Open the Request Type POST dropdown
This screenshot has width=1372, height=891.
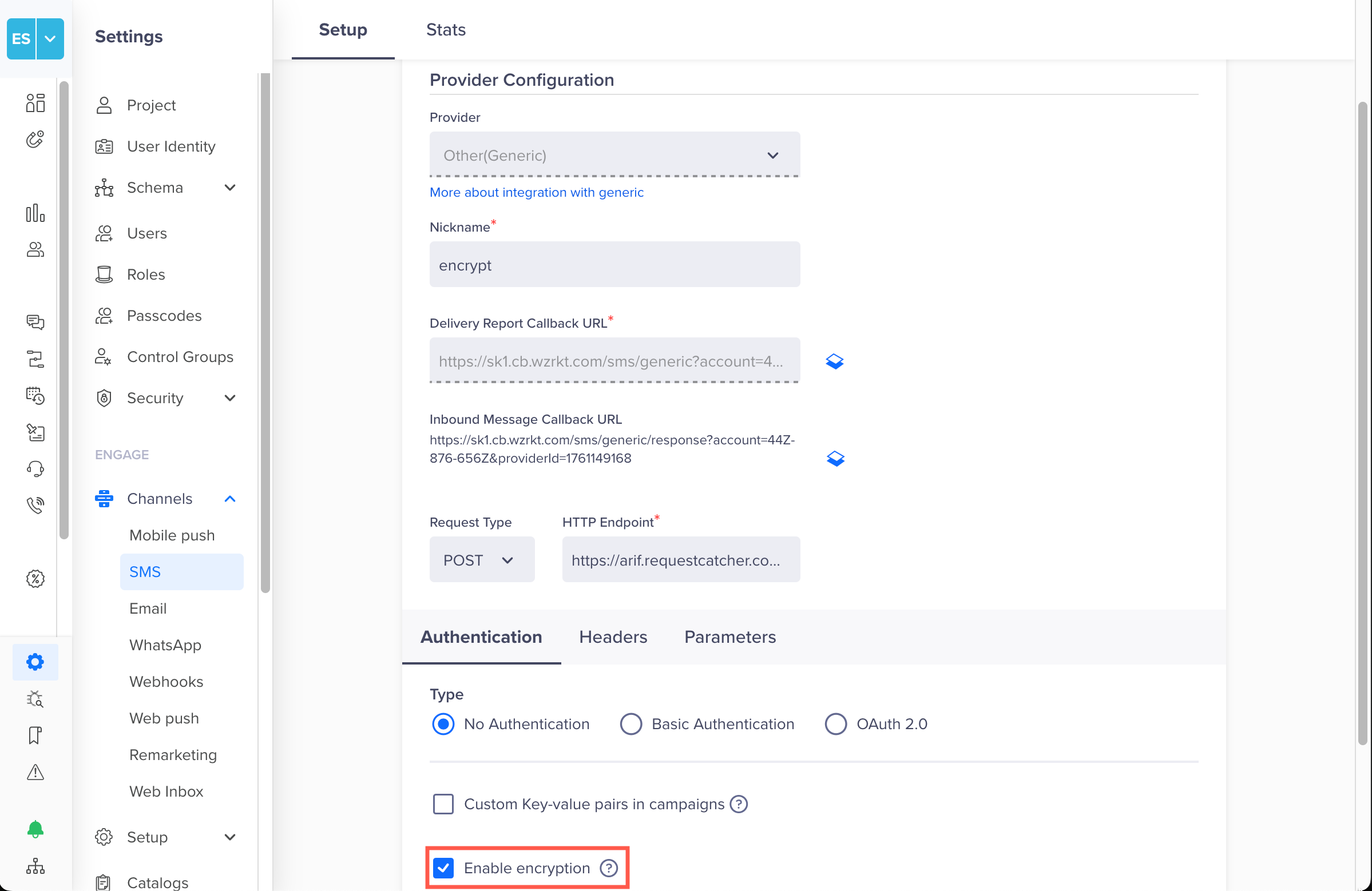coord(481,560)
